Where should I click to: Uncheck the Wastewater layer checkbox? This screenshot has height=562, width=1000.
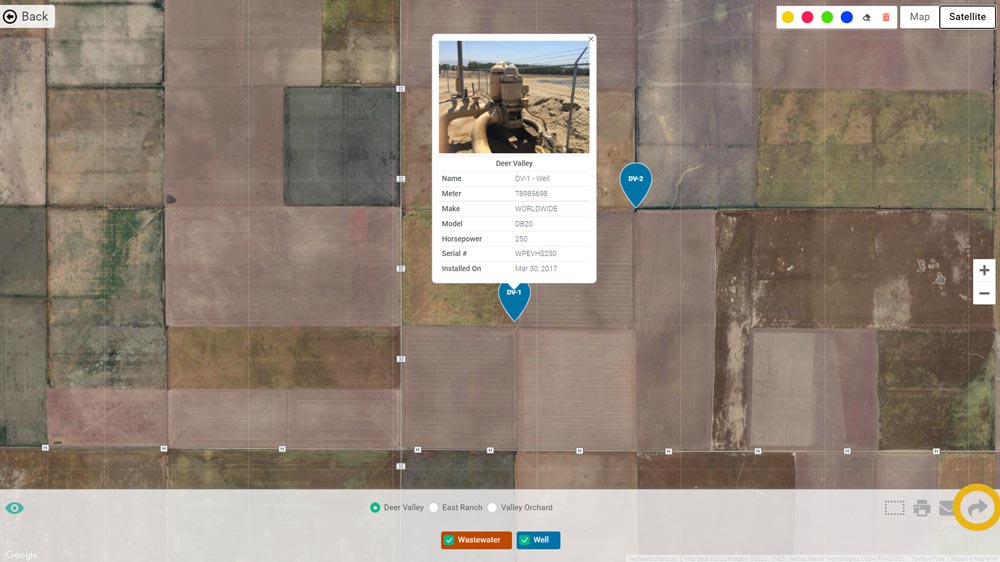(x=450, y=540)
